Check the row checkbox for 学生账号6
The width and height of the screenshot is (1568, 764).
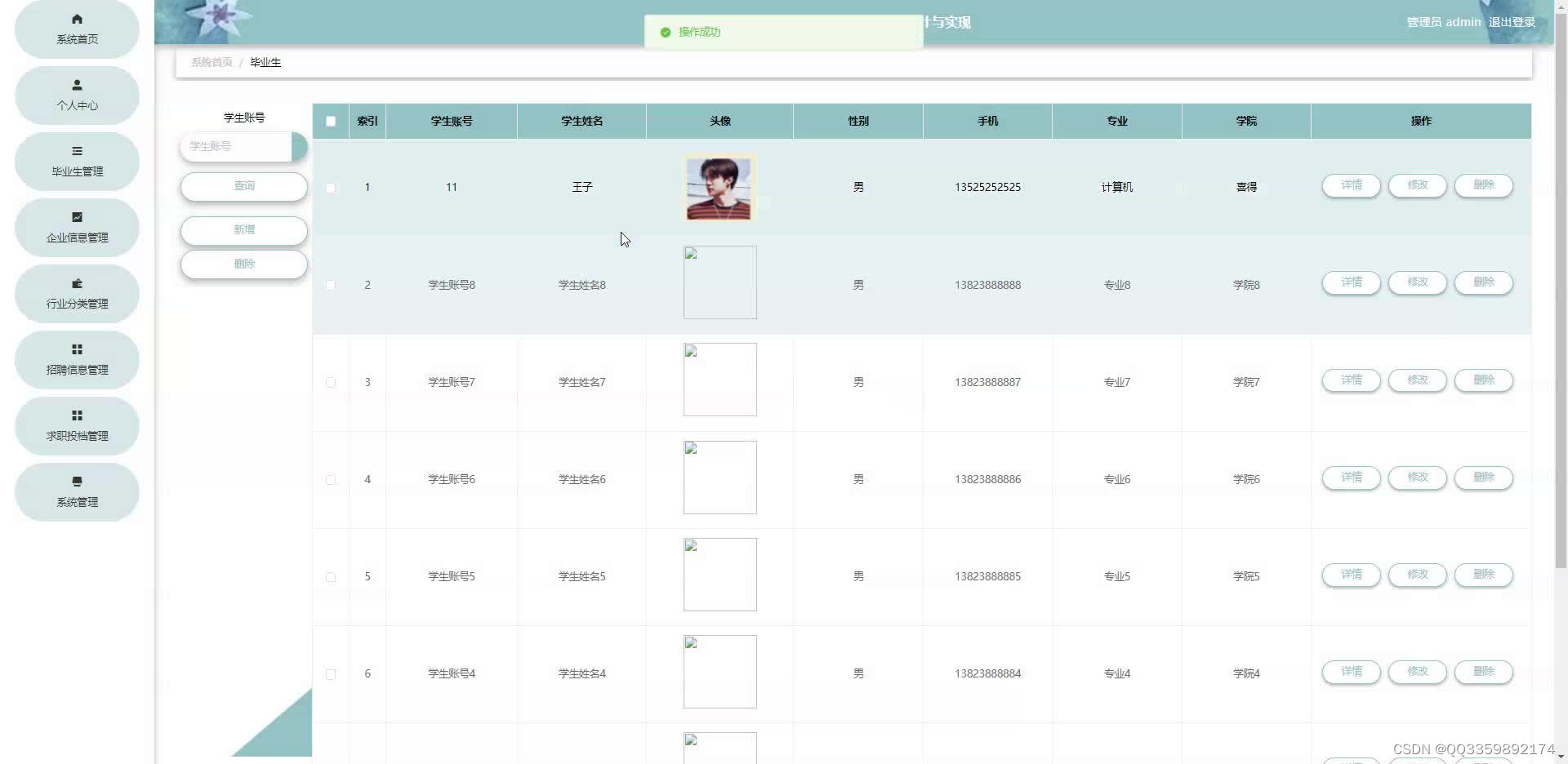[331, 479]
